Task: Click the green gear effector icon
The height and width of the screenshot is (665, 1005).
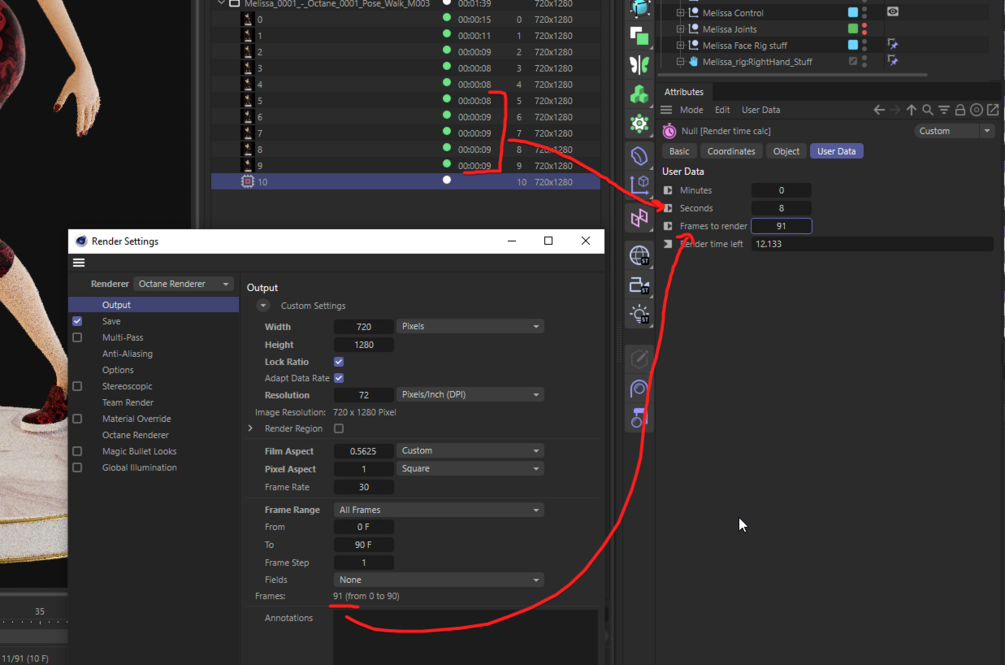Action: [x=639, y=124]
